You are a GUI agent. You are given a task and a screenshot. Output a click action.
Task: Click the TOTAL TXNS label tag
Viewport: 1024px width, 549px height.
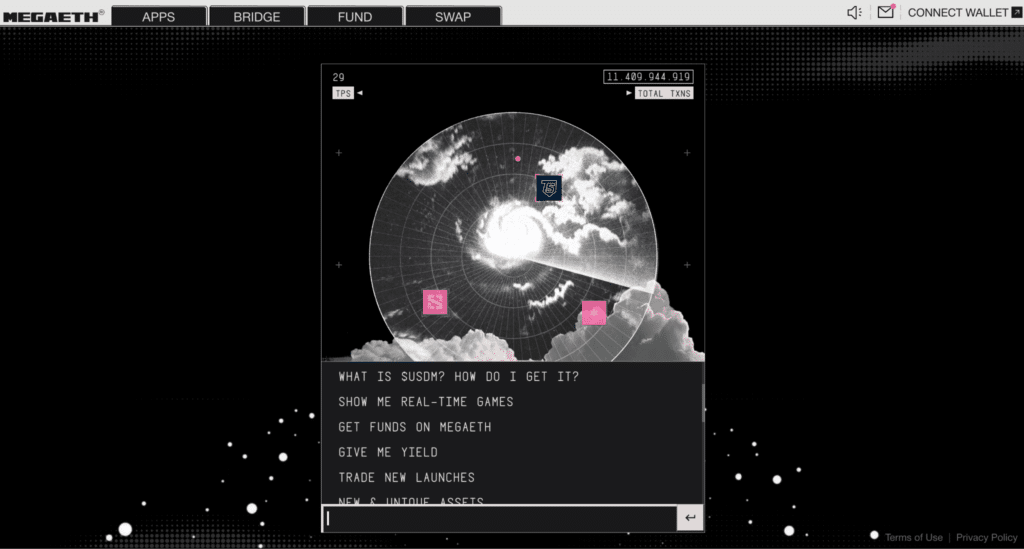point(664,93)
